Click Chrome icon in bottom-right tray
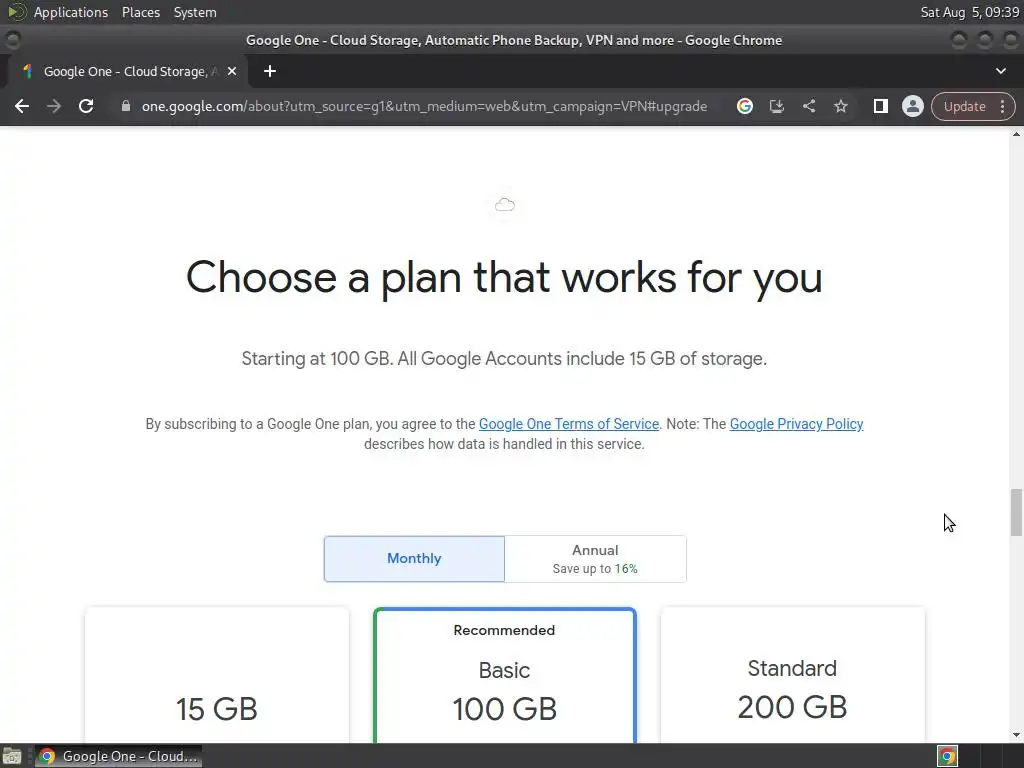Image resolution: width=1024 pixels, height=768 pixels. click(x=948, y=756)
